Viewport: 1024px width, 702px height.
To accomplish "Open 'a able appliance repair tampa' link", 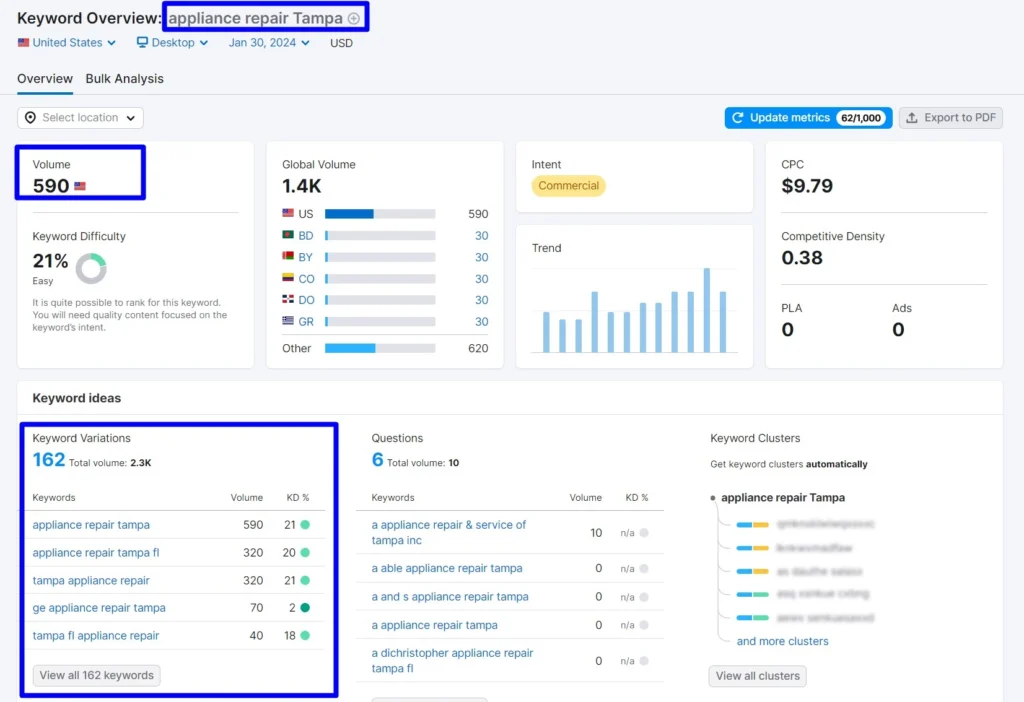I will click(x=447, y=568).
